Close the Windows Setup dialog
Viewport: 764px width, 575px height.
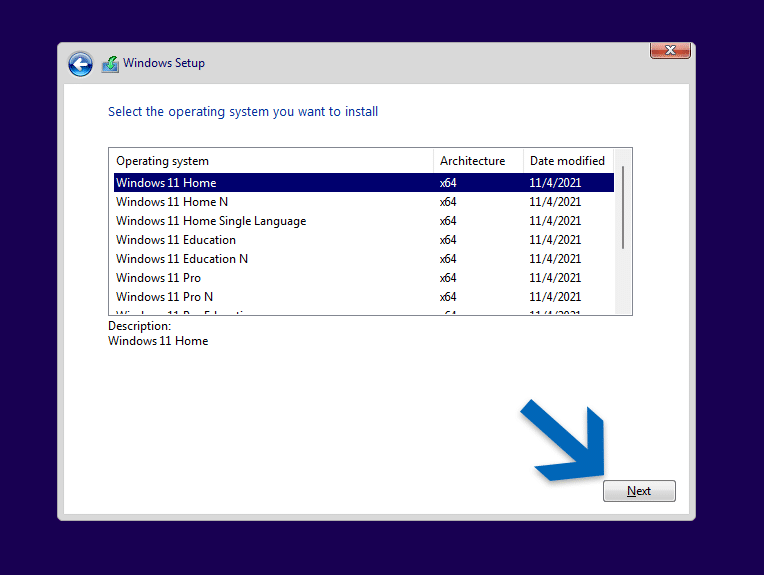tap(670, 50)
